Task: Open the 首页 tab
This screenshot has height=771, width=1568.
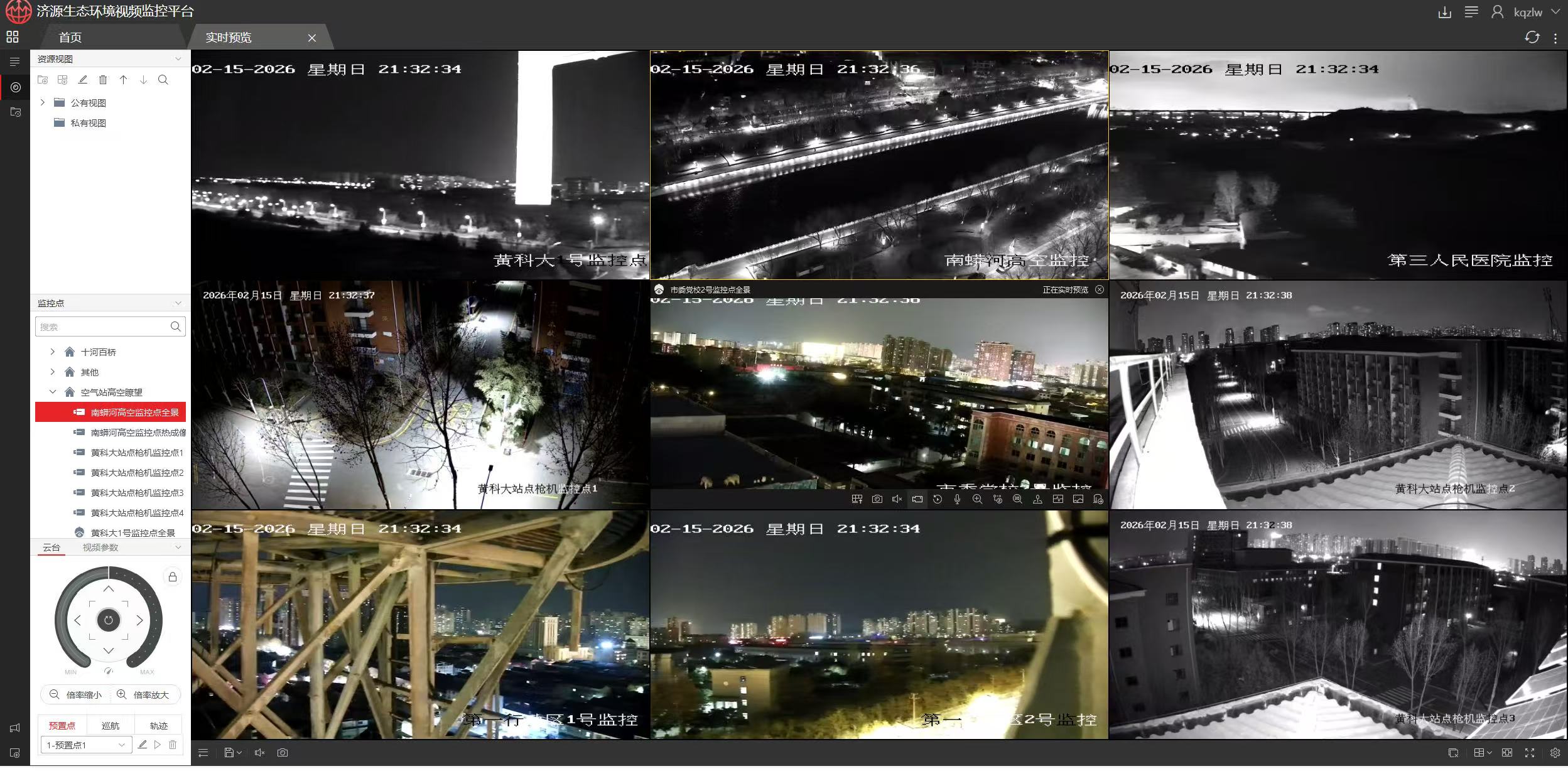Action: (70, 38)
